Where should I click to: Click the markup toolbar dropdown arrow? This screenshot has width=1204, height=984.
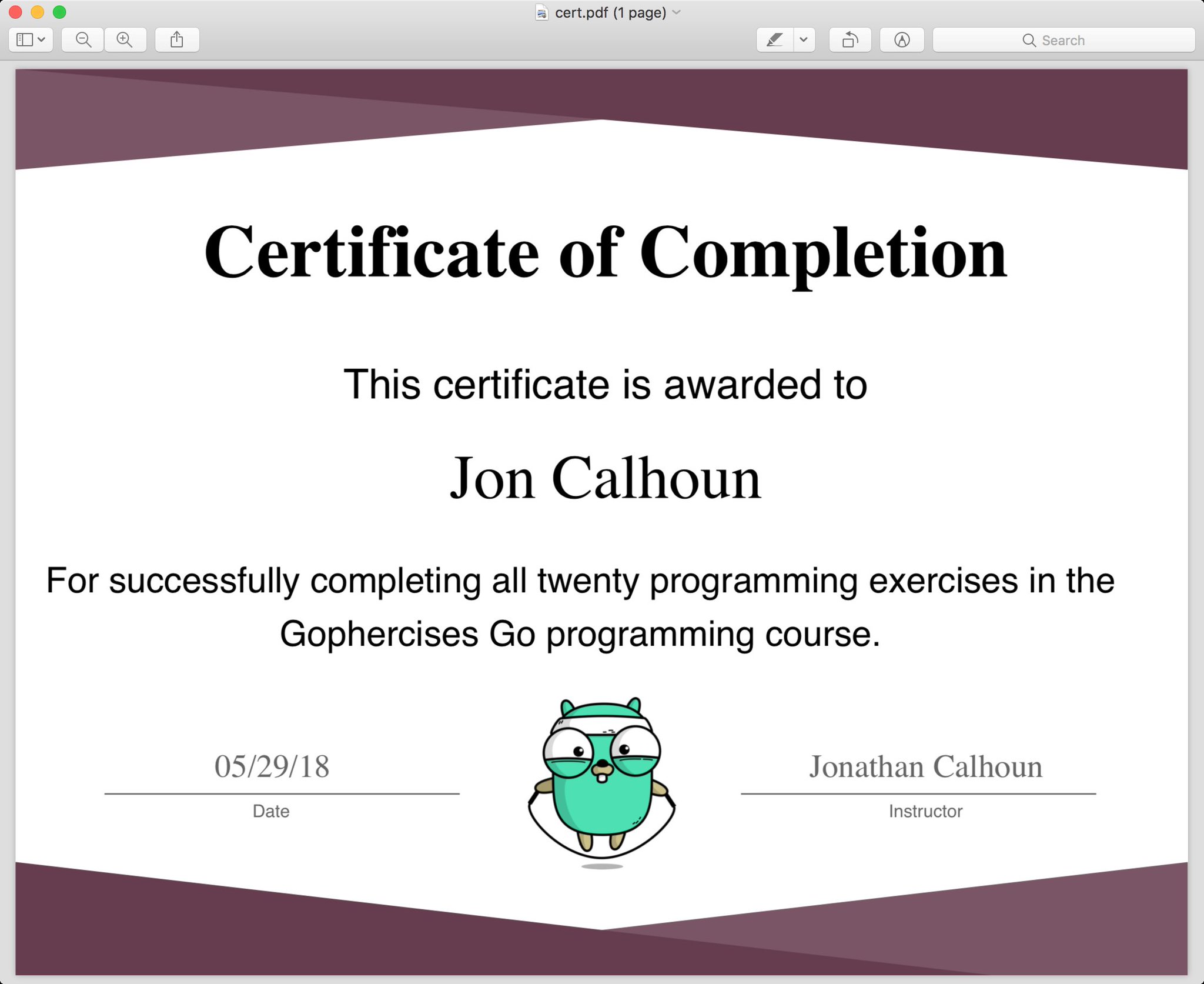(806, 40)
